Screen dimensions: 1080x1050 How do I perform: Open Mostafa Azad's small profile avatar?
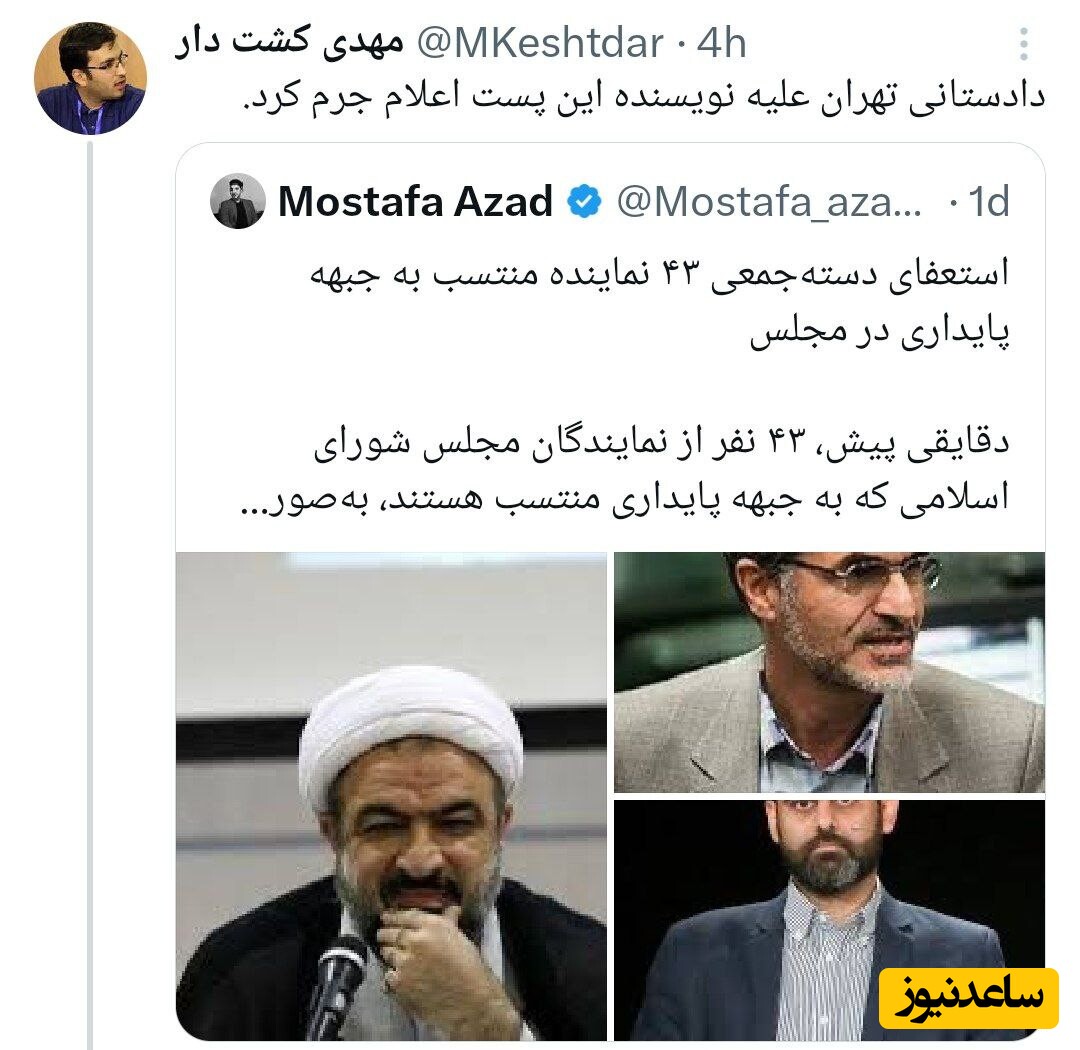coord(238,201)
